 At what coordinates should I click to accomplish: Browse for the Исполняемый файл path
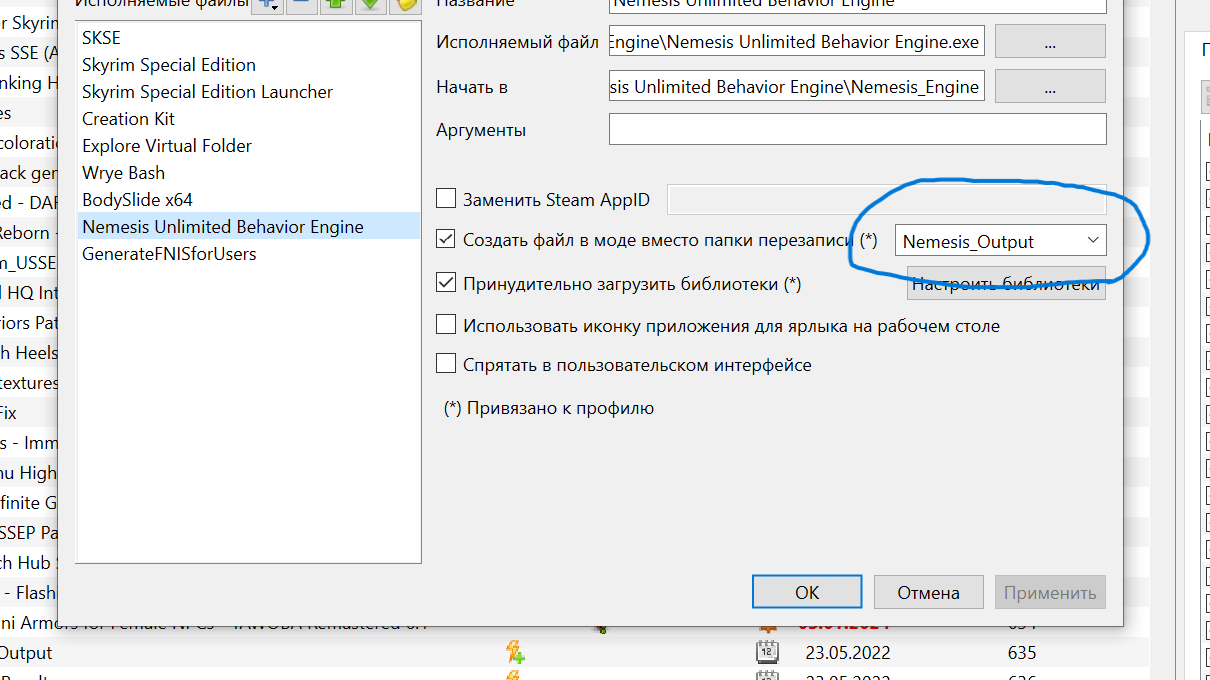click(x=1050, y=42)
